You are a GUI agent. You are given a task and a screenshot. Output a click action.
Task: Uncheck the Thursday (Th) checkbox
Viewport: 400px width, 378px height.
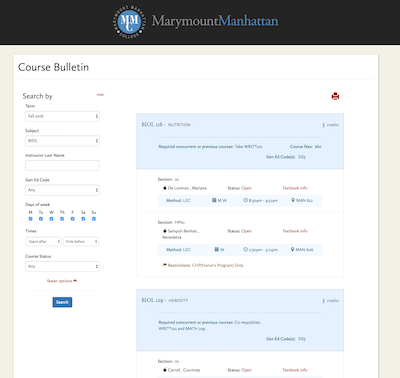62,219
